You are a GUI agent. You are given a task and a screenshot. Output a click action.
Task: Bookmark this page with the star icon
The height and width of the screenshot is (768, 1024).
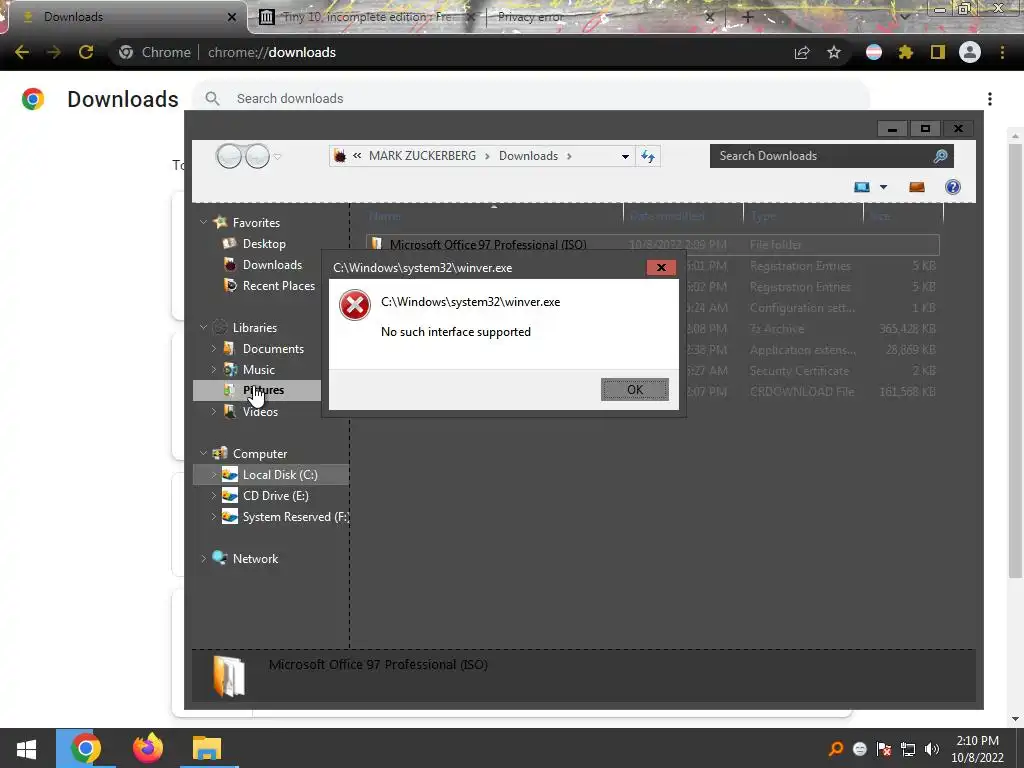coord(834,52)
